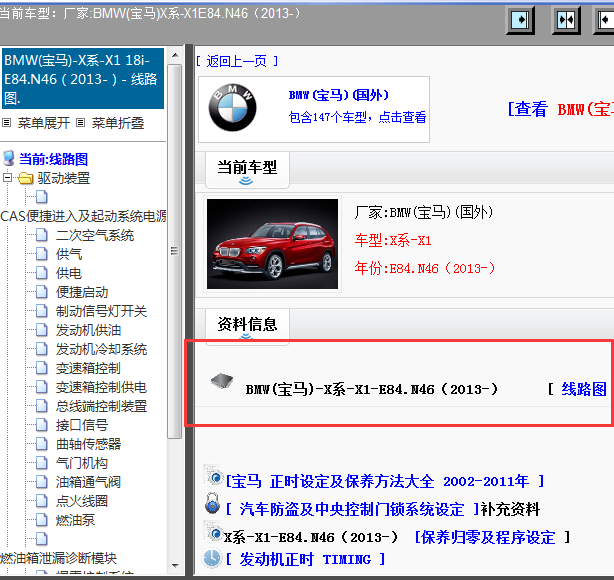
Task: Open the 线路图 link in 资料信息
Action: tap(584, 389)
